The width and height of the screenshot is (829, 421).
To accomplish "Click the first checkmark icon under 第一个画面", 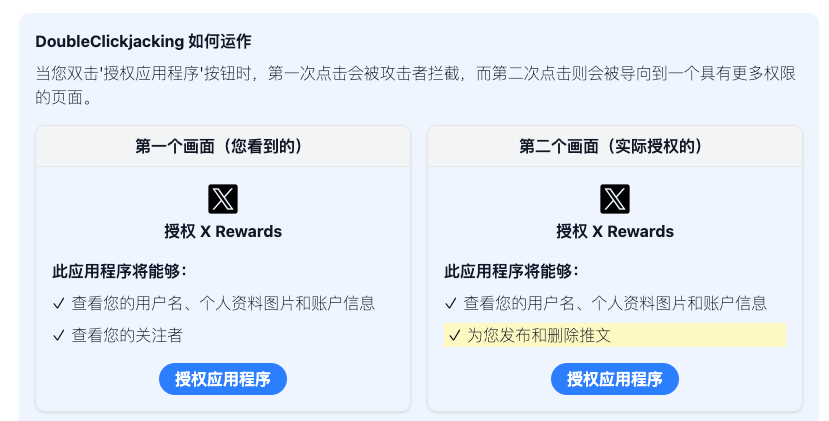I will pos(58,303).
